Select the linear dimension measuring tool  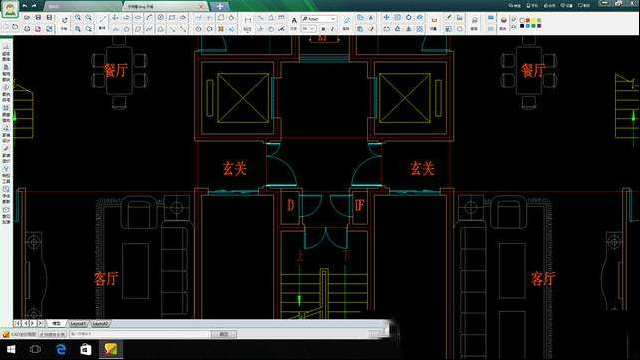pyautogui.click(x=247, y=19)
